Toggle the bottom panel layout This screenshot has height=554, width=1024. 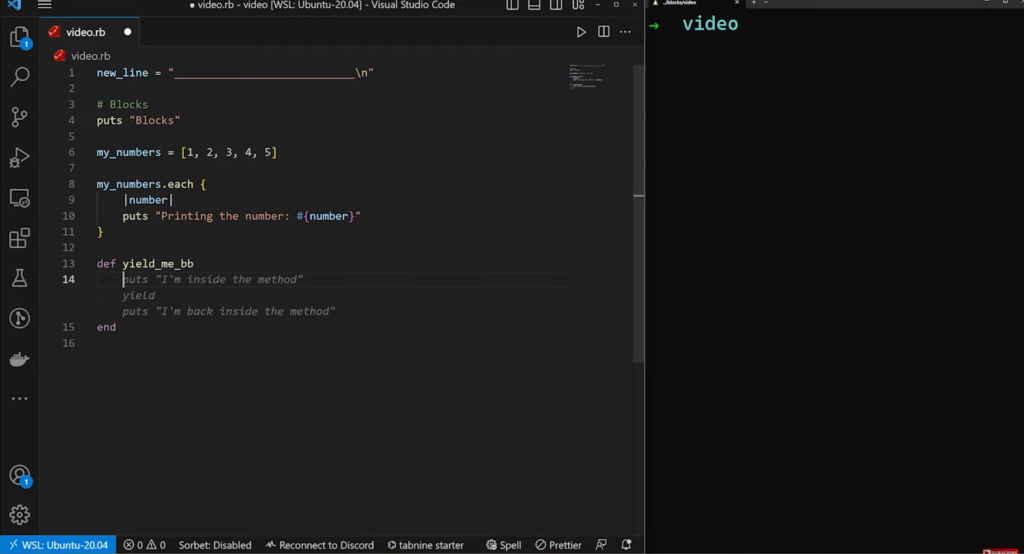(534, 5)
